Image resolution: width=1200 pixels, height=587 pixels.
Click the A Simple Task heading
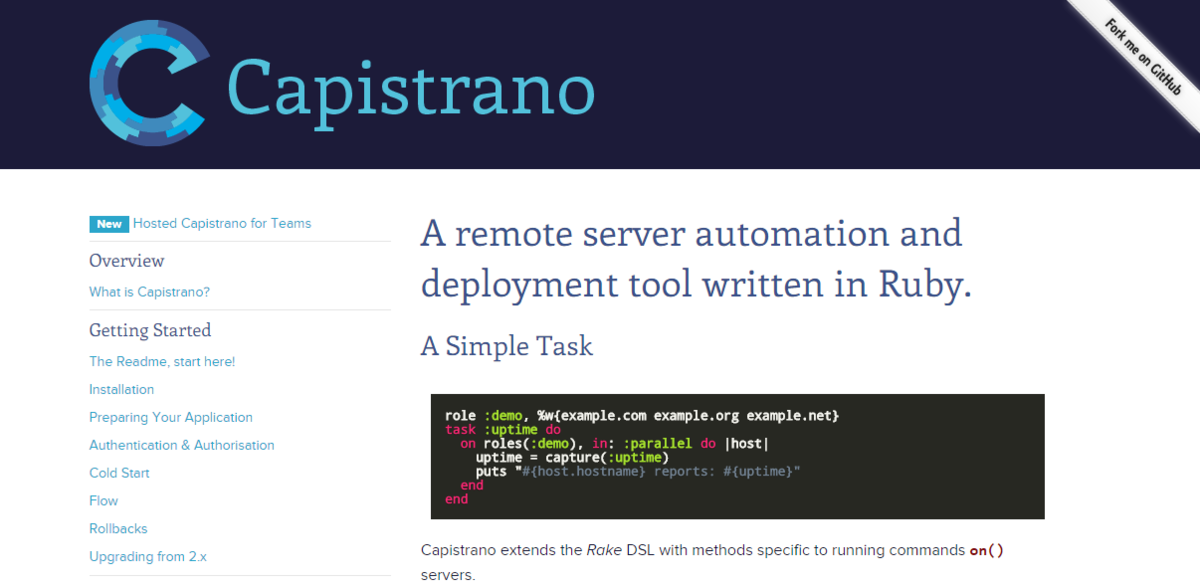pos(507,346)
